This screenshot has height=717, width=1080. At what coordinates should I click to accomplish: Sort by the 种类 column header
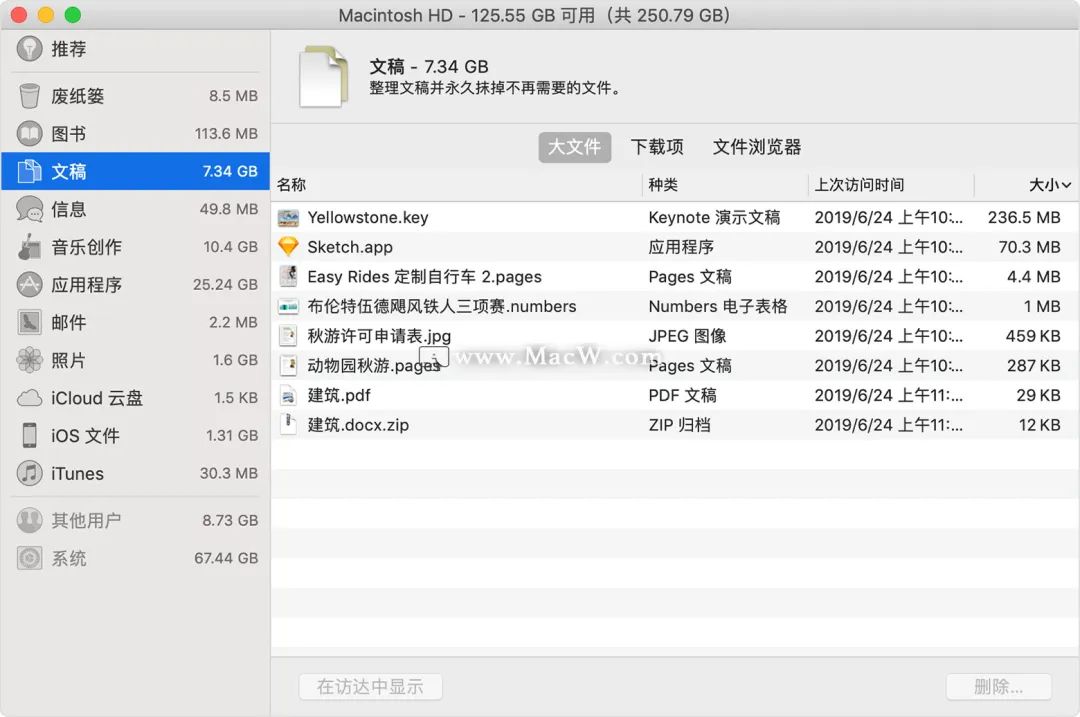click(x=663, y=185)
